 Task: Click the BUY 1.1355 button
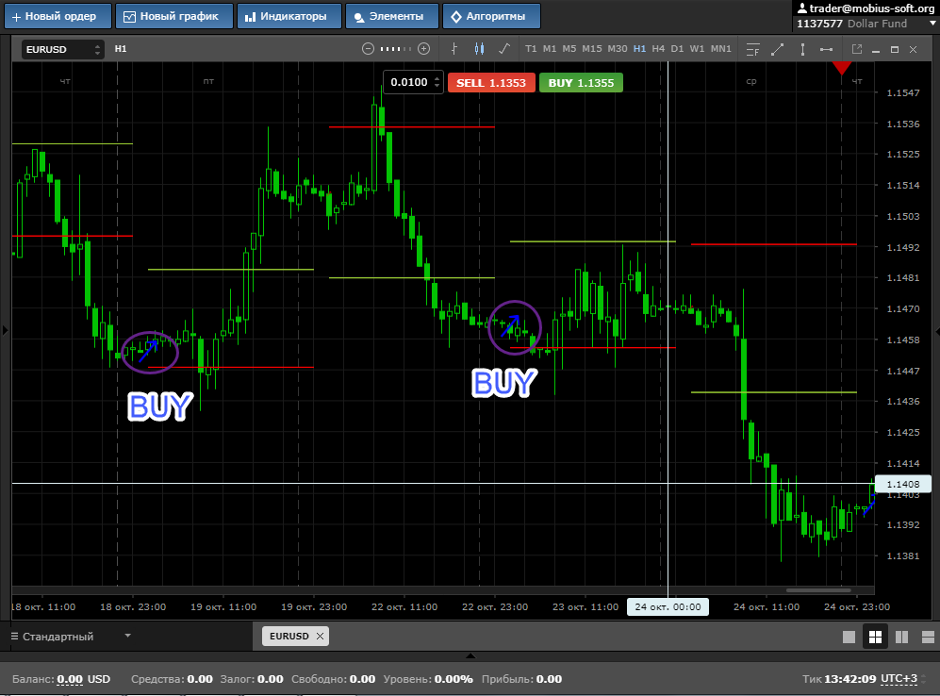coord(581,83)
